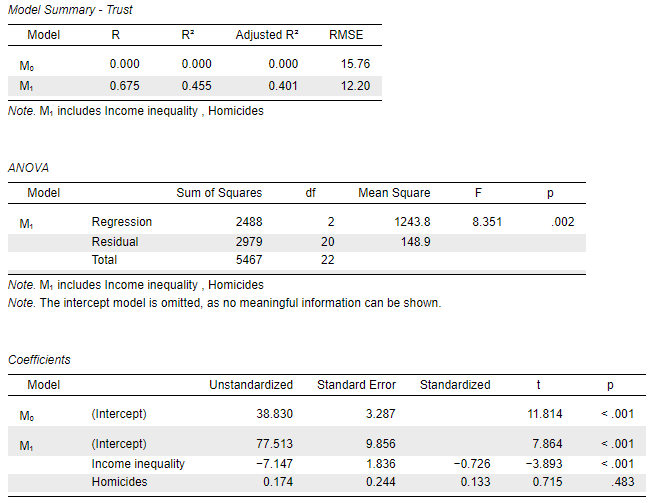Select the RMSE column header
This screenshot has height=503, width=654.
point(347,35)
